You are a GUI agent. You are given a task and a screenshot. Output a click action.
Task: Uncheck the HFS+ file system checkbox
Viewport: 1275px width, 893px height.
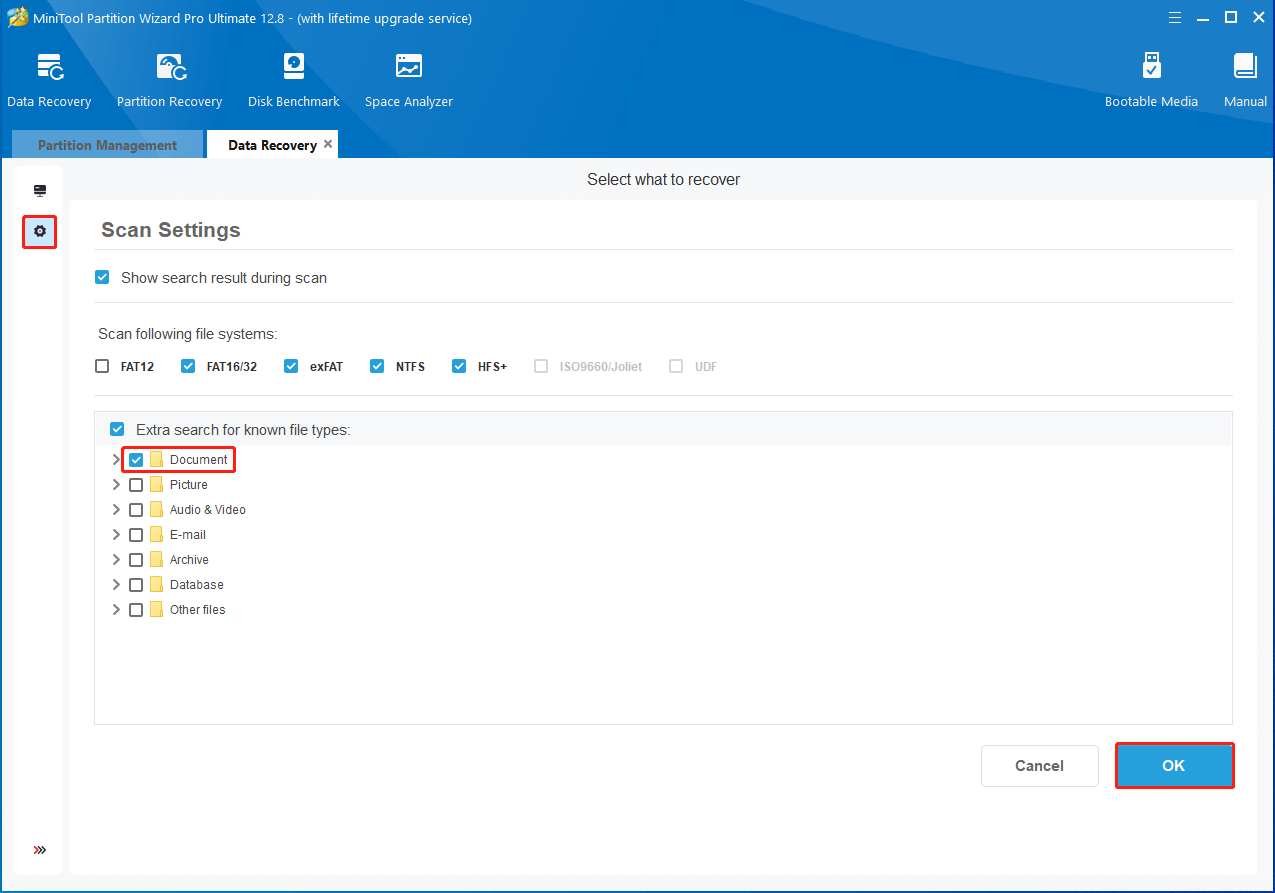[459, 366]
